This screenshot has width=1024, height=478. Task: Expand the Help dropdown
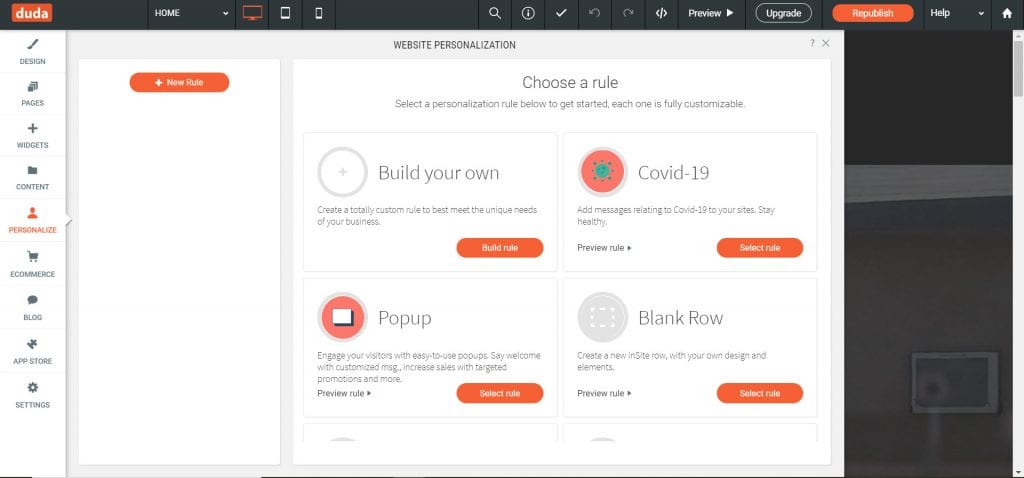[x=957, y=13]
